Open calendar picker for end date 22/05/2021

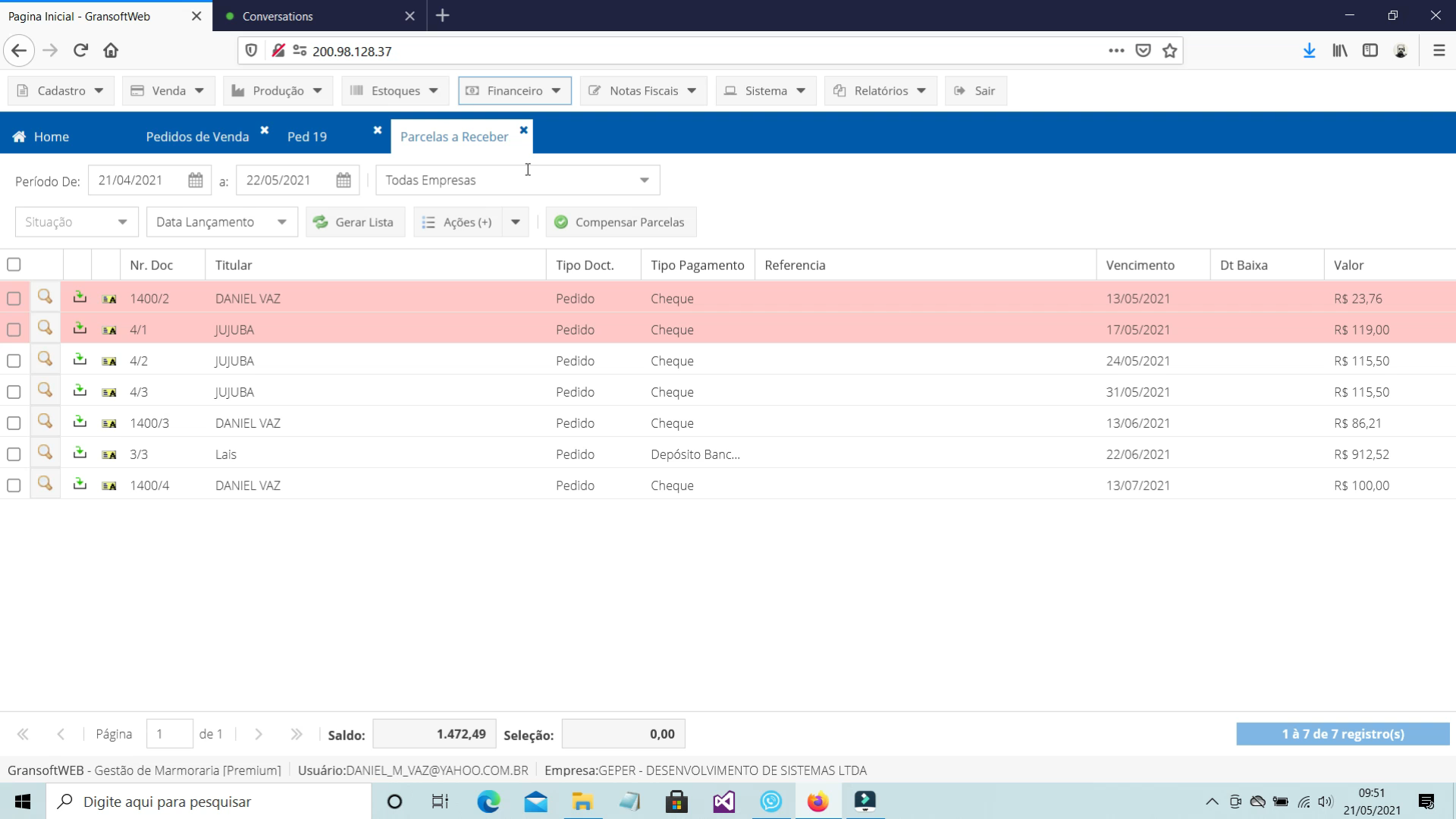[344, 180]
